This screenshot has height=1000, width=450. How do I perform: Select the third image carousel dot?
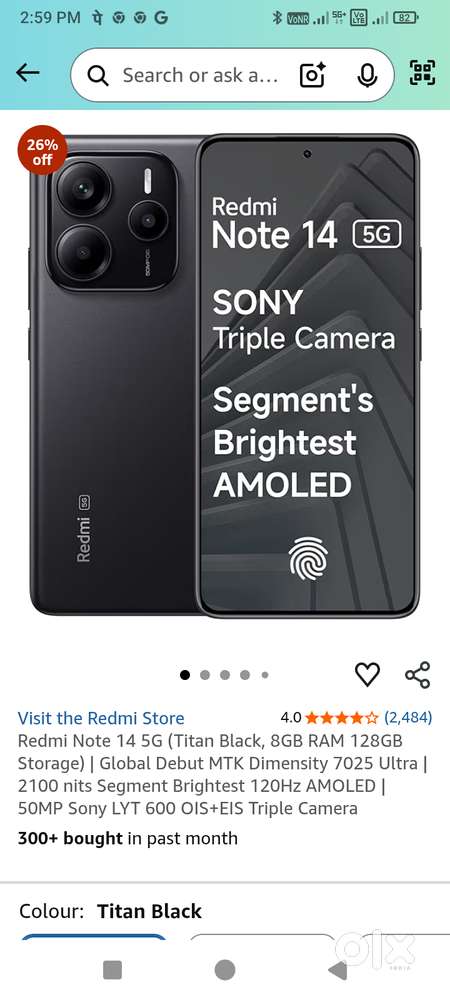(x=225, y=675)
